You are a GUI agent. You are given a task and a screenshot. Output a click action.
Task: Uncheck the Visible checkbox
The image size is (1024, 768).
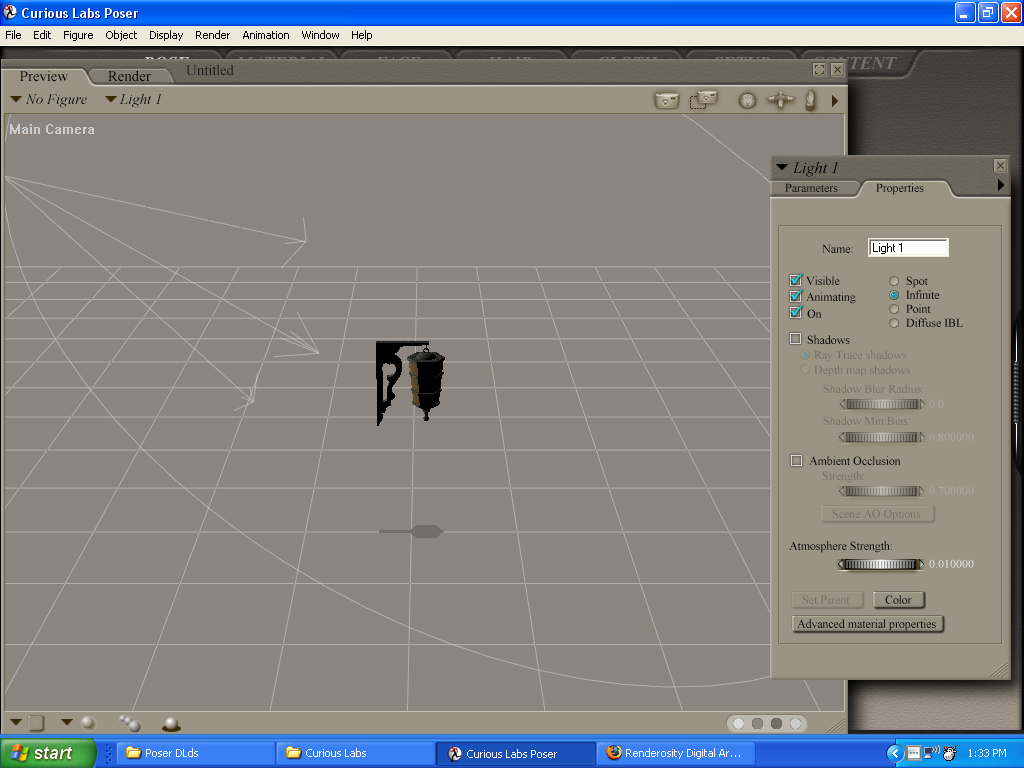[x=796, y=281]
